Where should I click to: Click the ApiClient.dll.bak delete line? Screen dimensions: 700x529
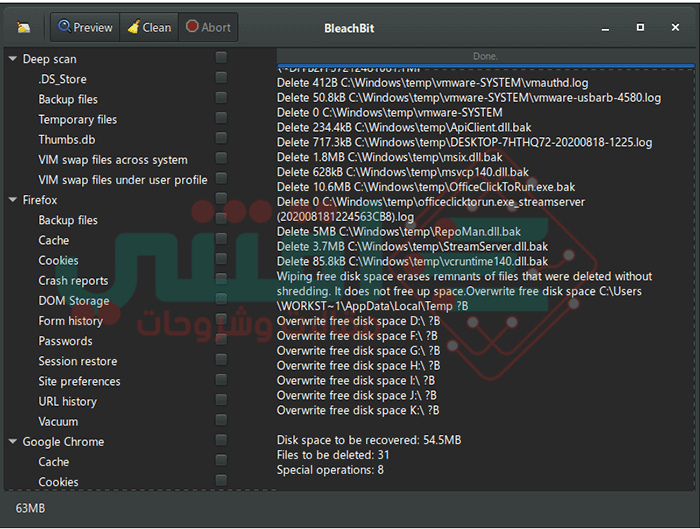coord(404,127)
